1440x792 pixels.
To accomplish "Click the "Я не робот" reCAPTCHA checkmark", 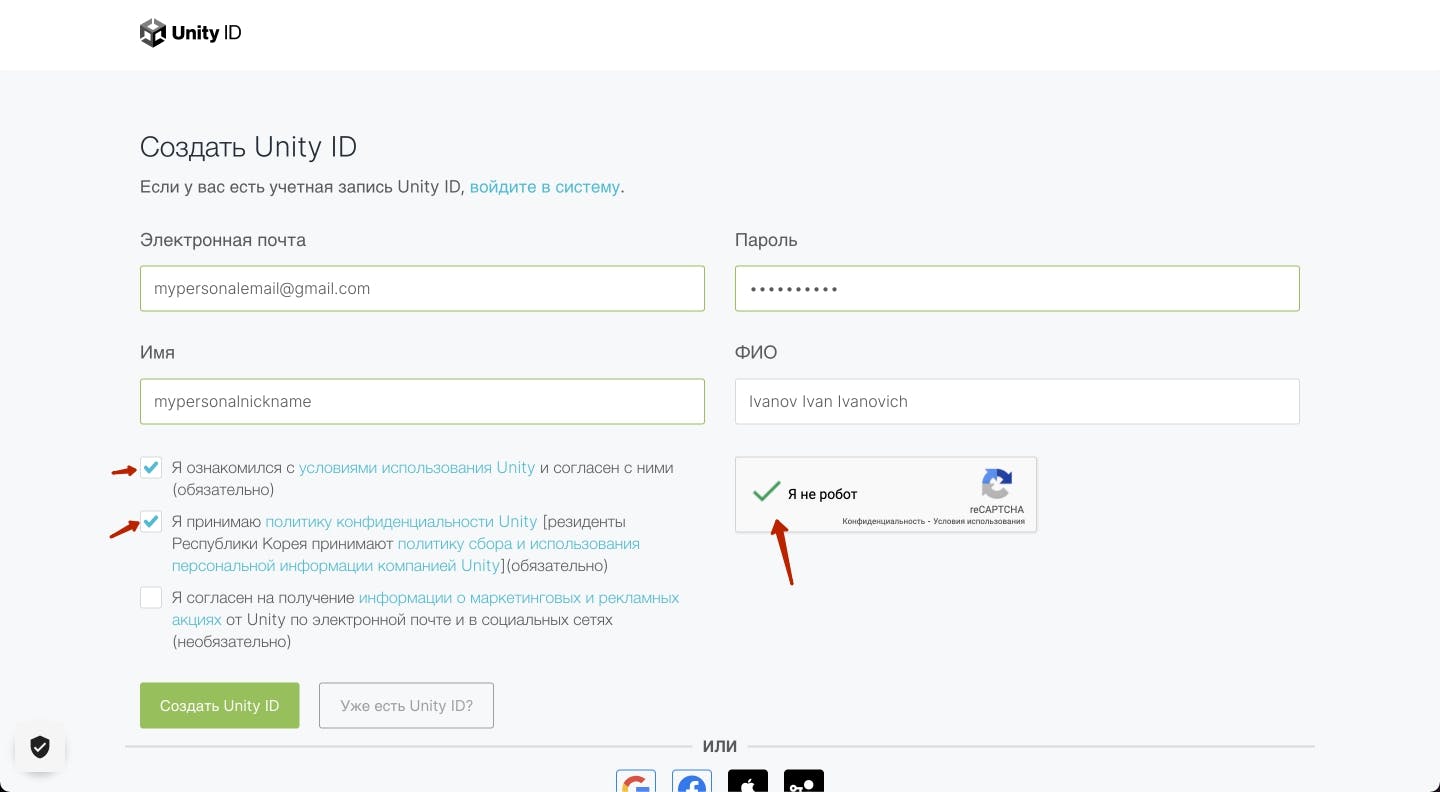I will coord(767,492).
